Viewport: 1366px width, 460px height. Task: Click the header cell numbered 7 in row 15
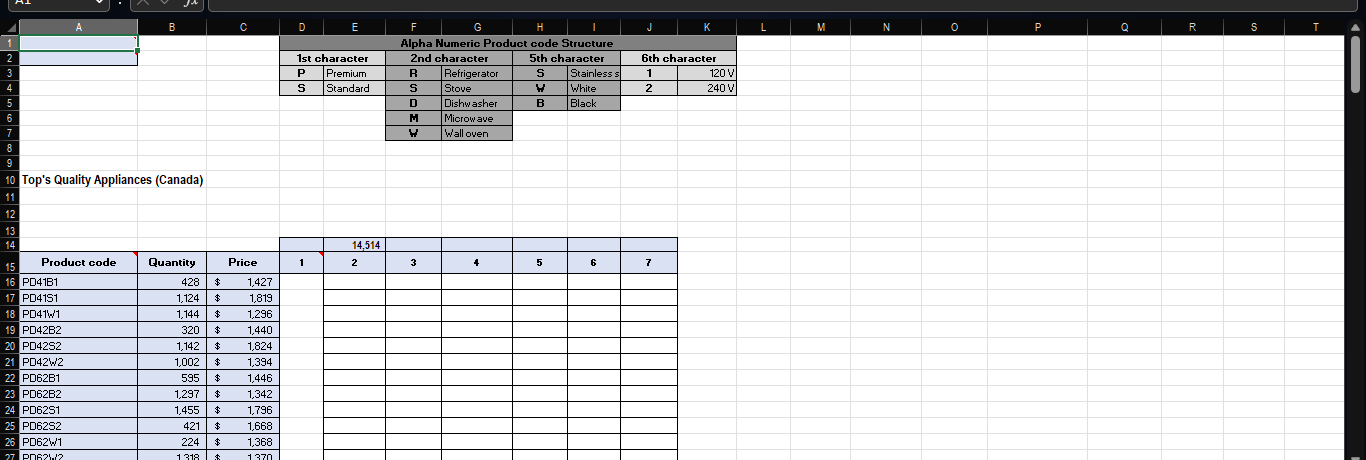tap(649, 262)
